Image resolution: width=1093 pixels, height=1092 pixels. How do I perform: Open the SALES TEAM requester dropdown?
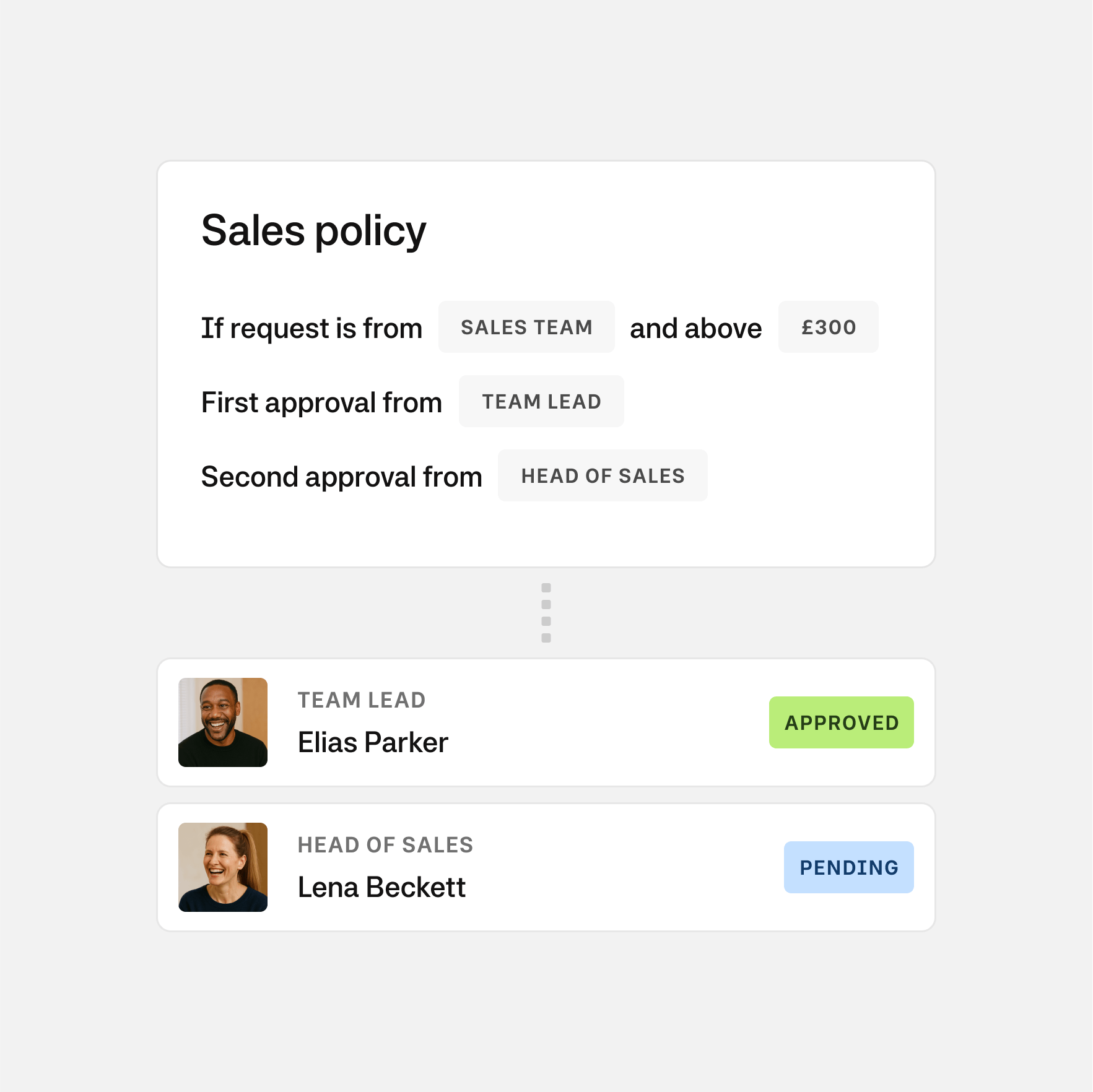pyautogui.click(x=526, y=327)
